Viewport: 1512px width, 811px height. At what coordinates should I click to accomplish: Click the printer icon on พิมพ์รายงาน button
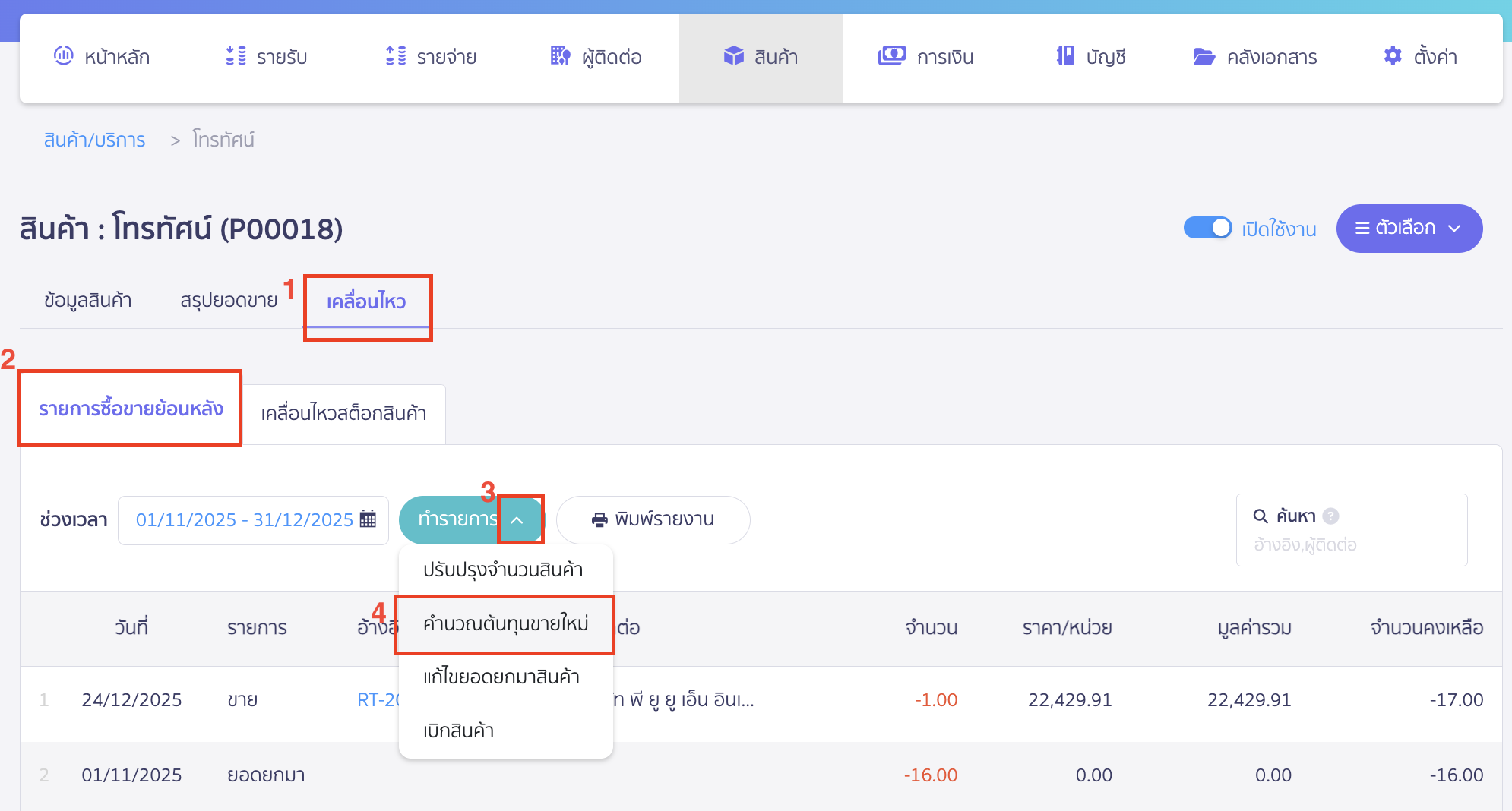pos(599,519)
